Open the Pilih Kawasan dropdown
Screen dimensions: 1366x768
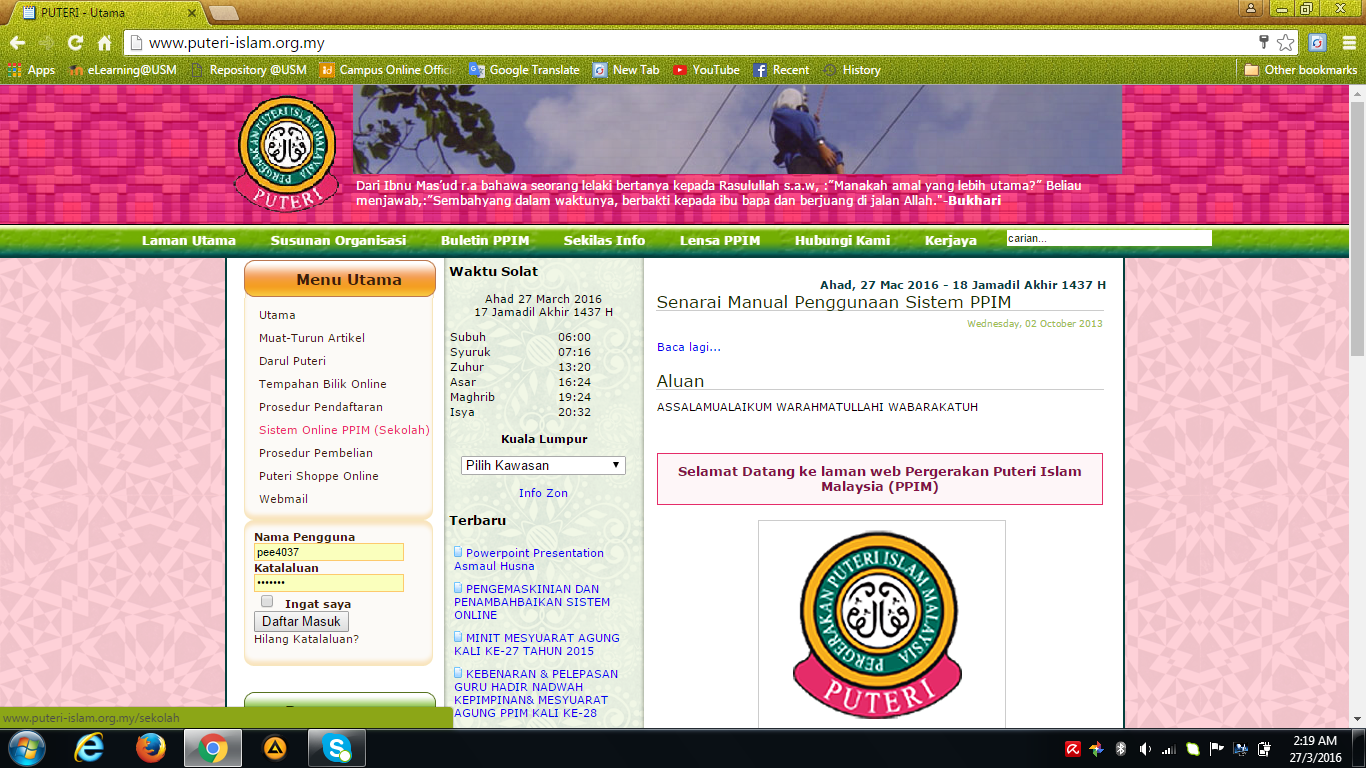pyautogui.click(x=543, y=465)
